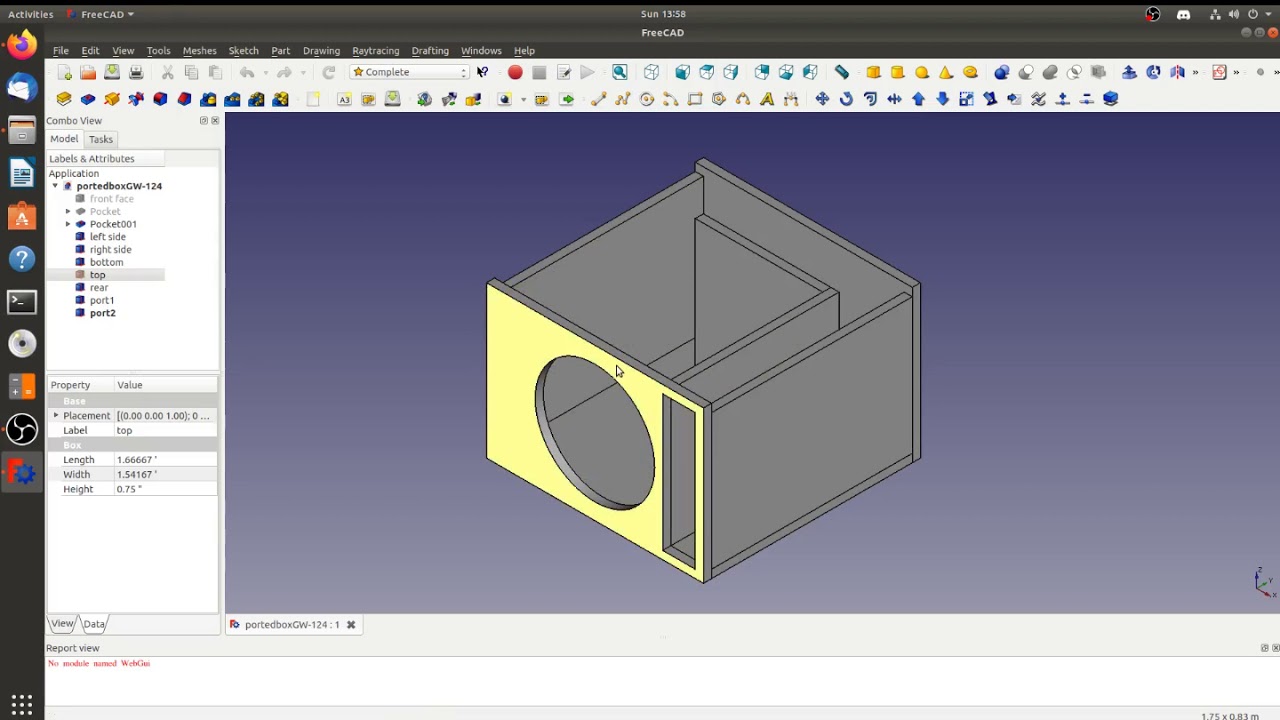Select 'right side' in the model tree
Viewport: 1280px width, 720px height.
(x=110, y=249)
